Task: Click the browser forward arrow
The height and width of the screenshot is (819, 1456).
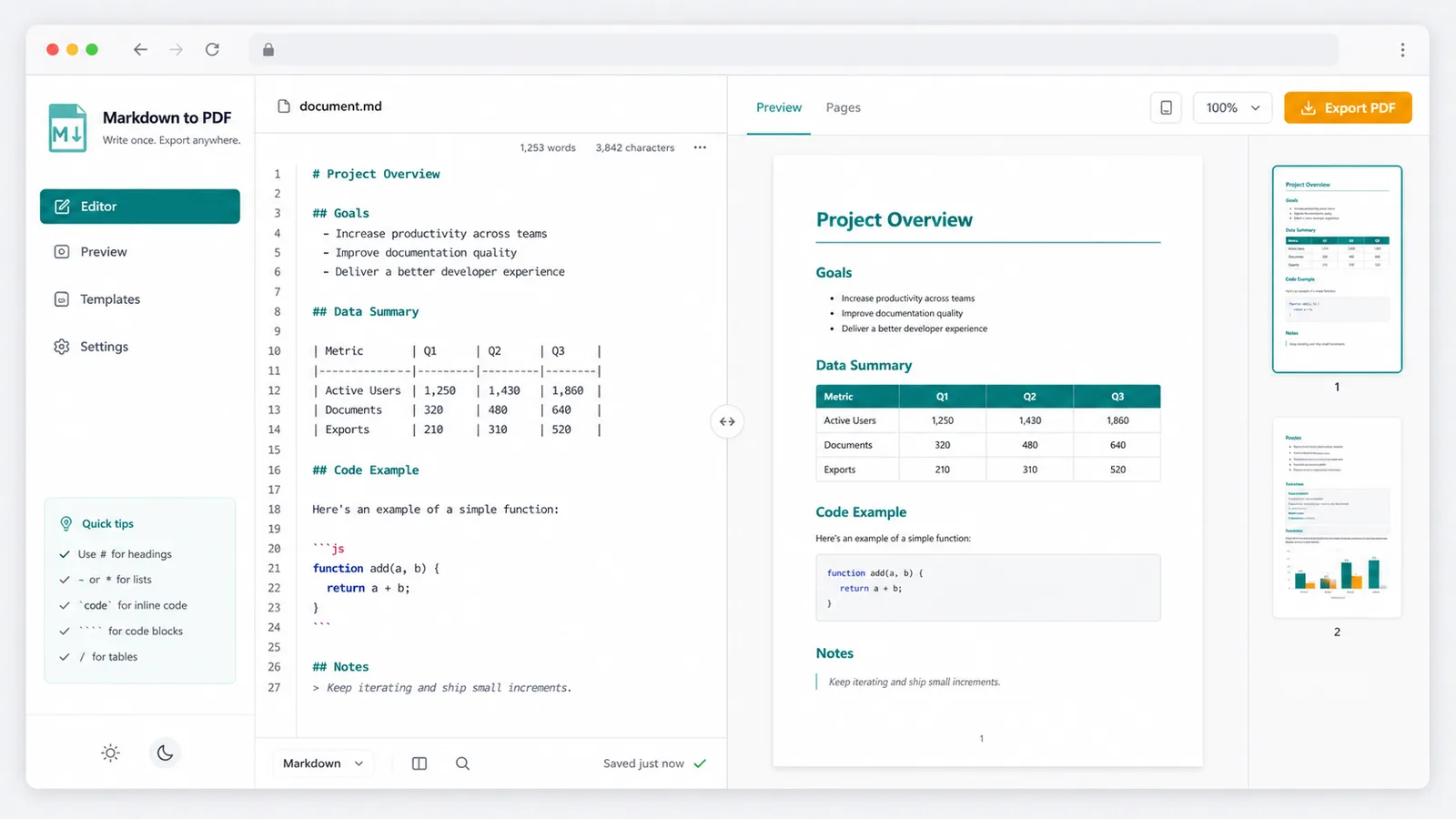Action: click(x=177, y=50)
